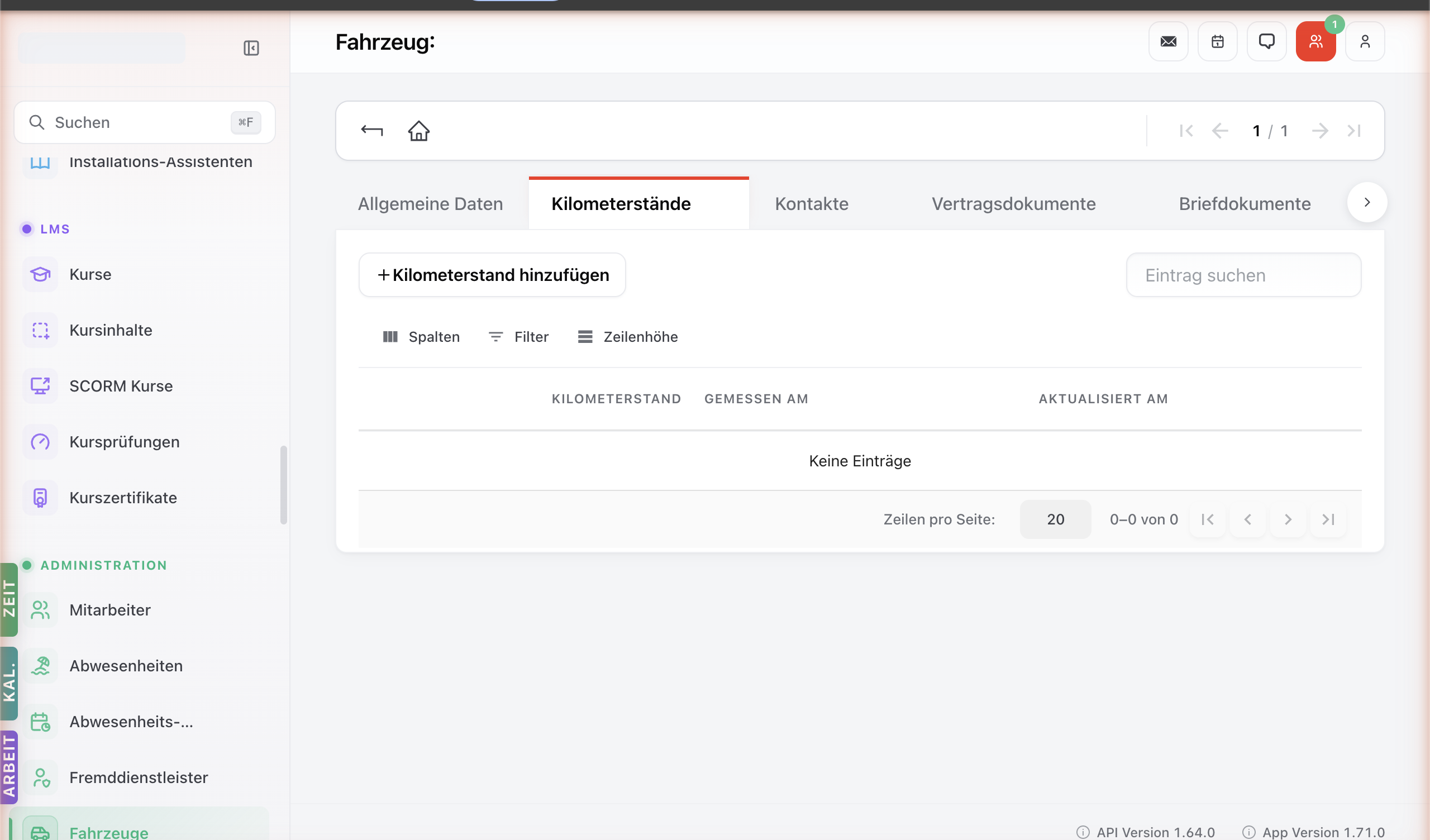Click the sidebar vertical scrollbar

coord(284,485)
